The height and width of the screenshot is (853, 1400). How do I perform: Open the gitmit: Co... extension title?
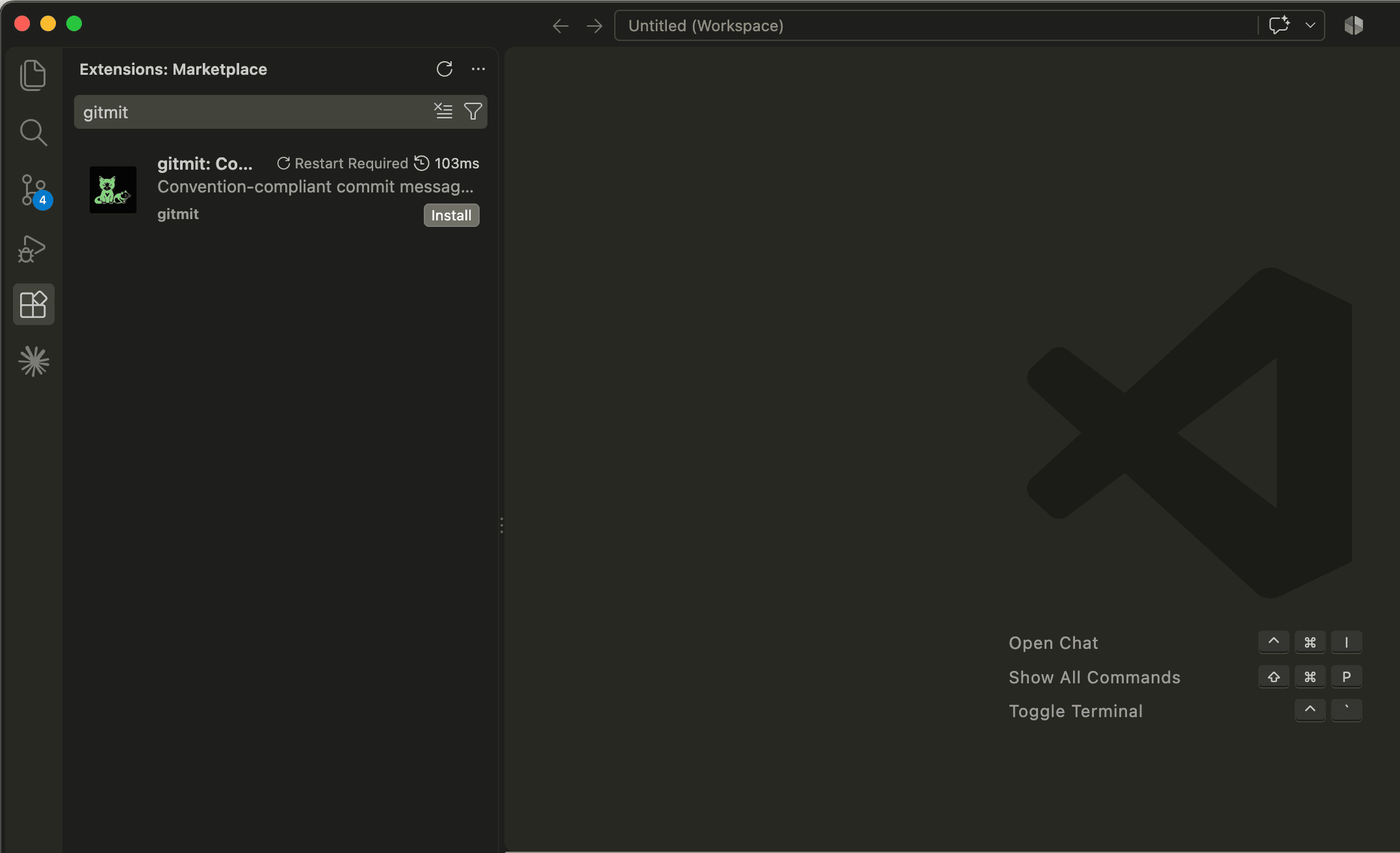[205, 164]
